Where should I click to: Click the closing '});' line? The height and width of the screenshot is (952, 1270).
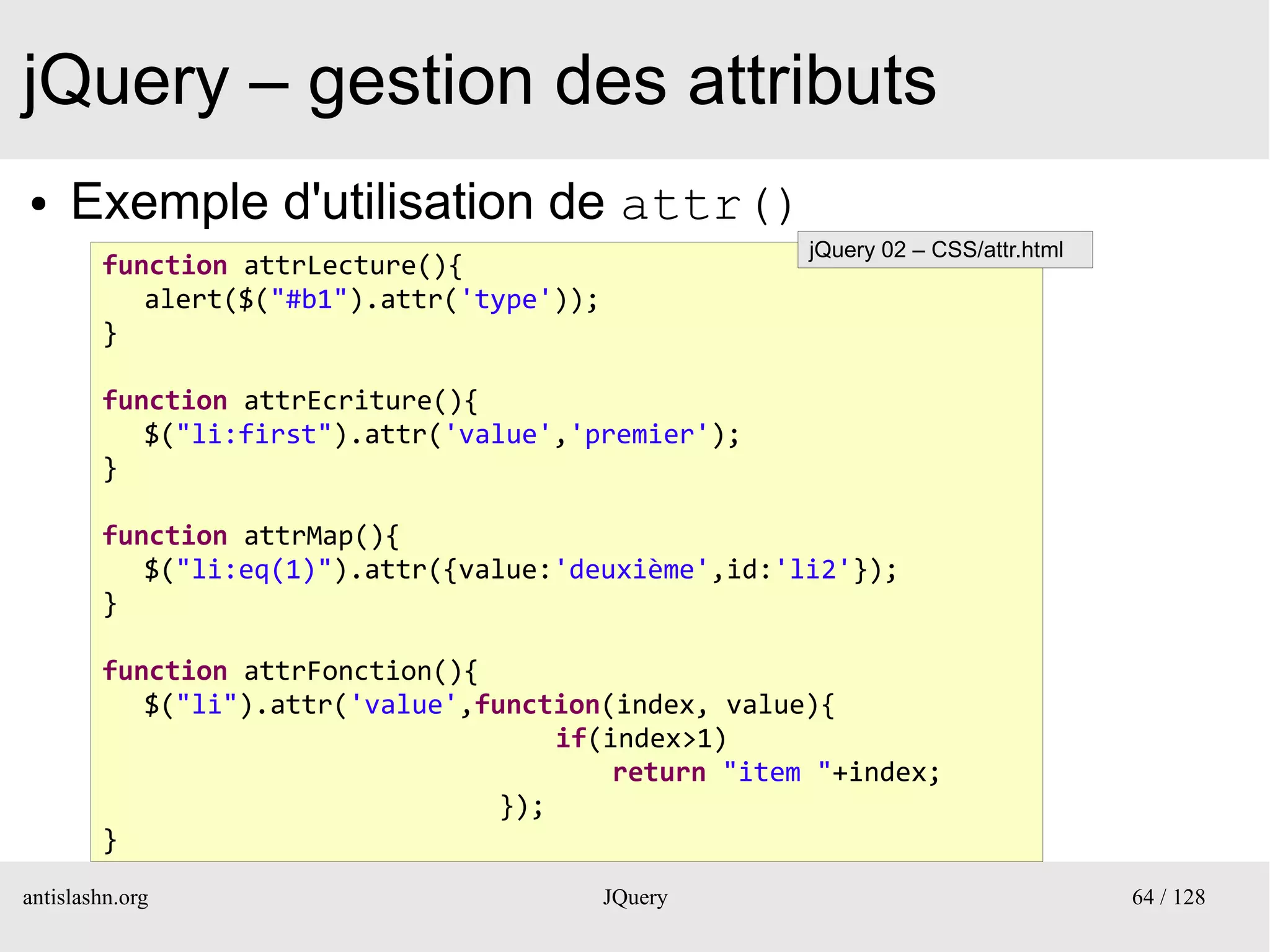pos(522,807)
